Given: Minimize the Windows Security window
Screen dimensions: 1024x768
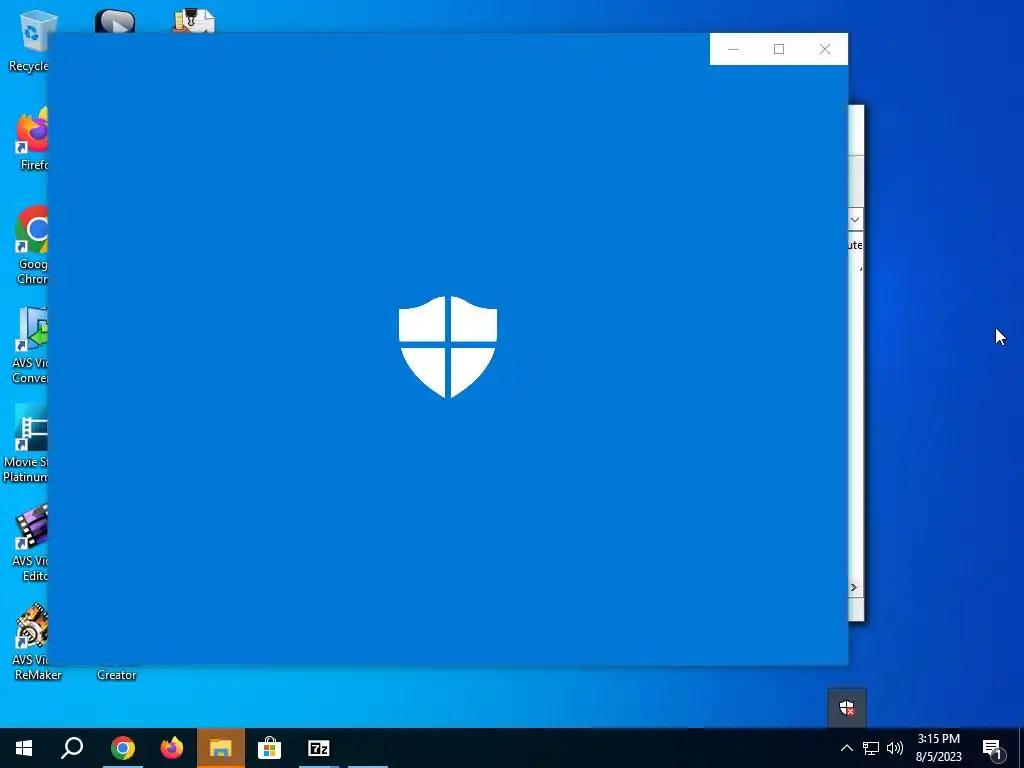Looking at the screenshot, I should tap(733, 49).
